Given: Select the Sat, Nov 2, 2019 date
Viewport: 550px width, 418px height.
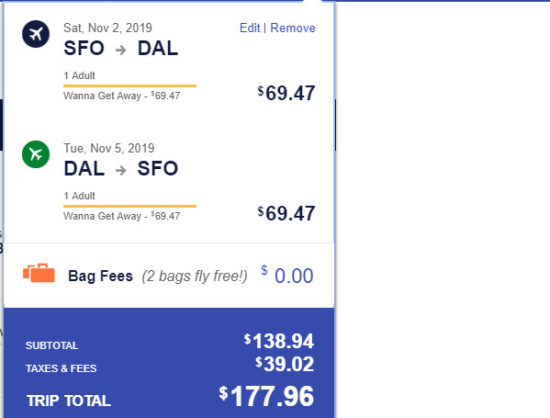Looking at the screenshot, I should [108, 28].
